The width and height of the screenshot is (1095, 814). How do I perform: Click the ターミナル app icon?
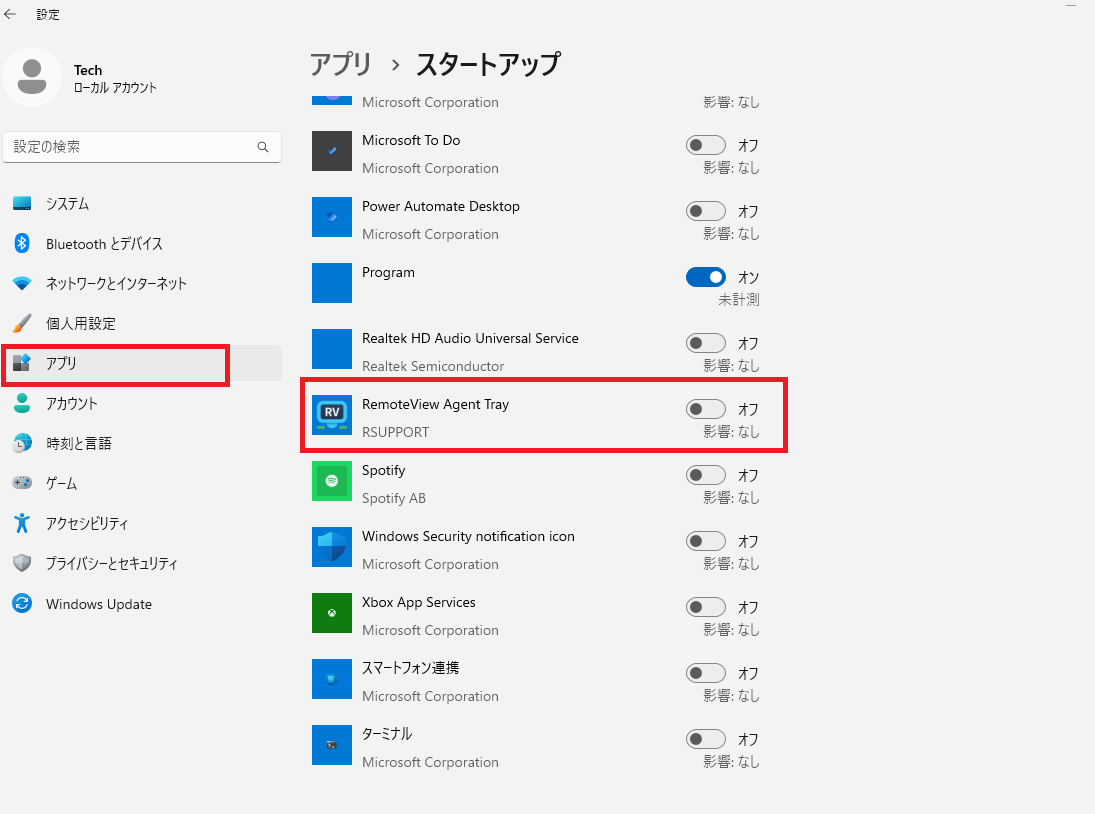coord(332,745)
